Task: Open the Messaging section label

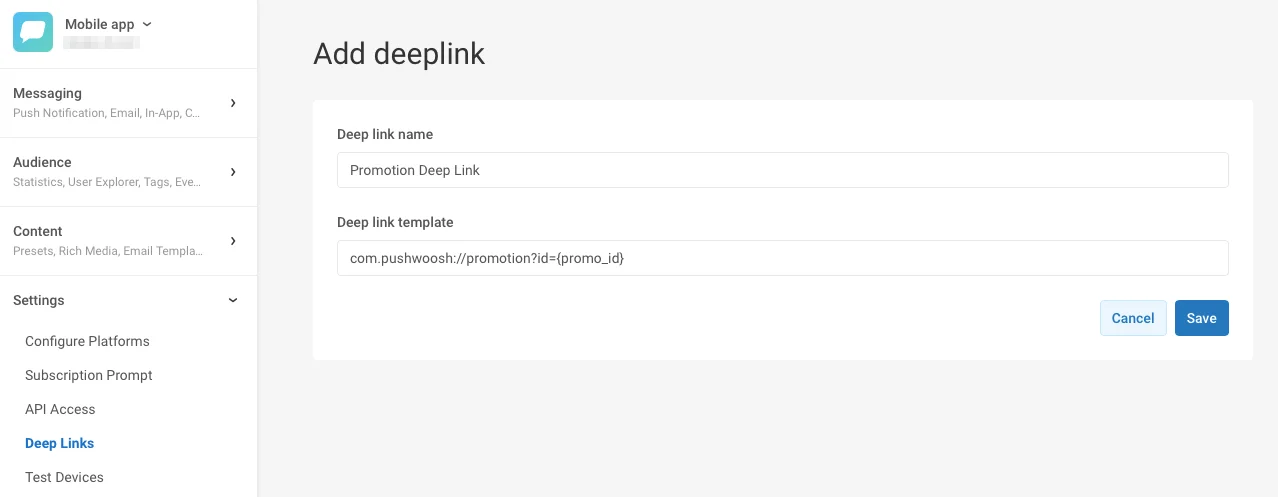Action: (x=47, y=93)
